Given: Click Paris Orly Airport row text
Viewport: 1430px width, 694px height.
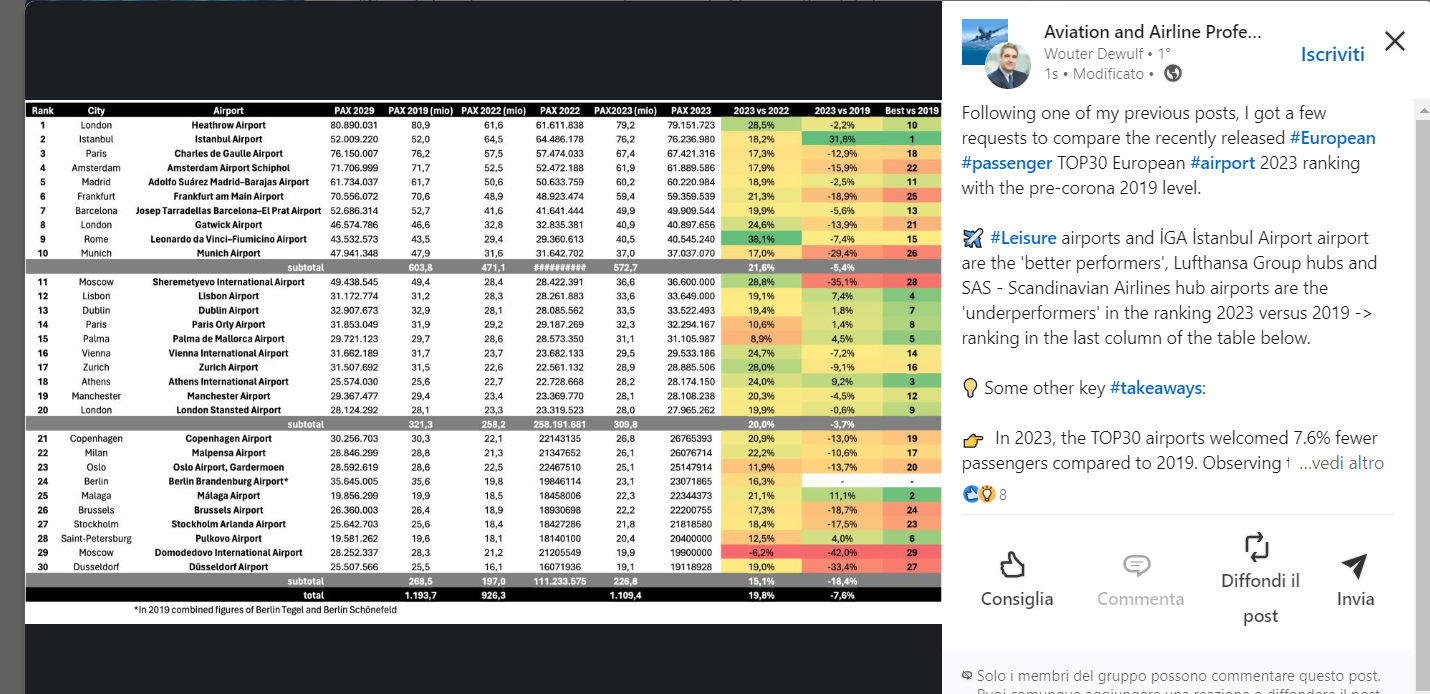Looking at the screenshot, I should [228, 324].
